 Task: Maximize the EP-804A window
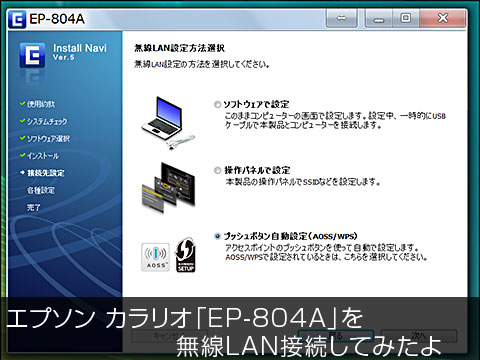[406, 18]
